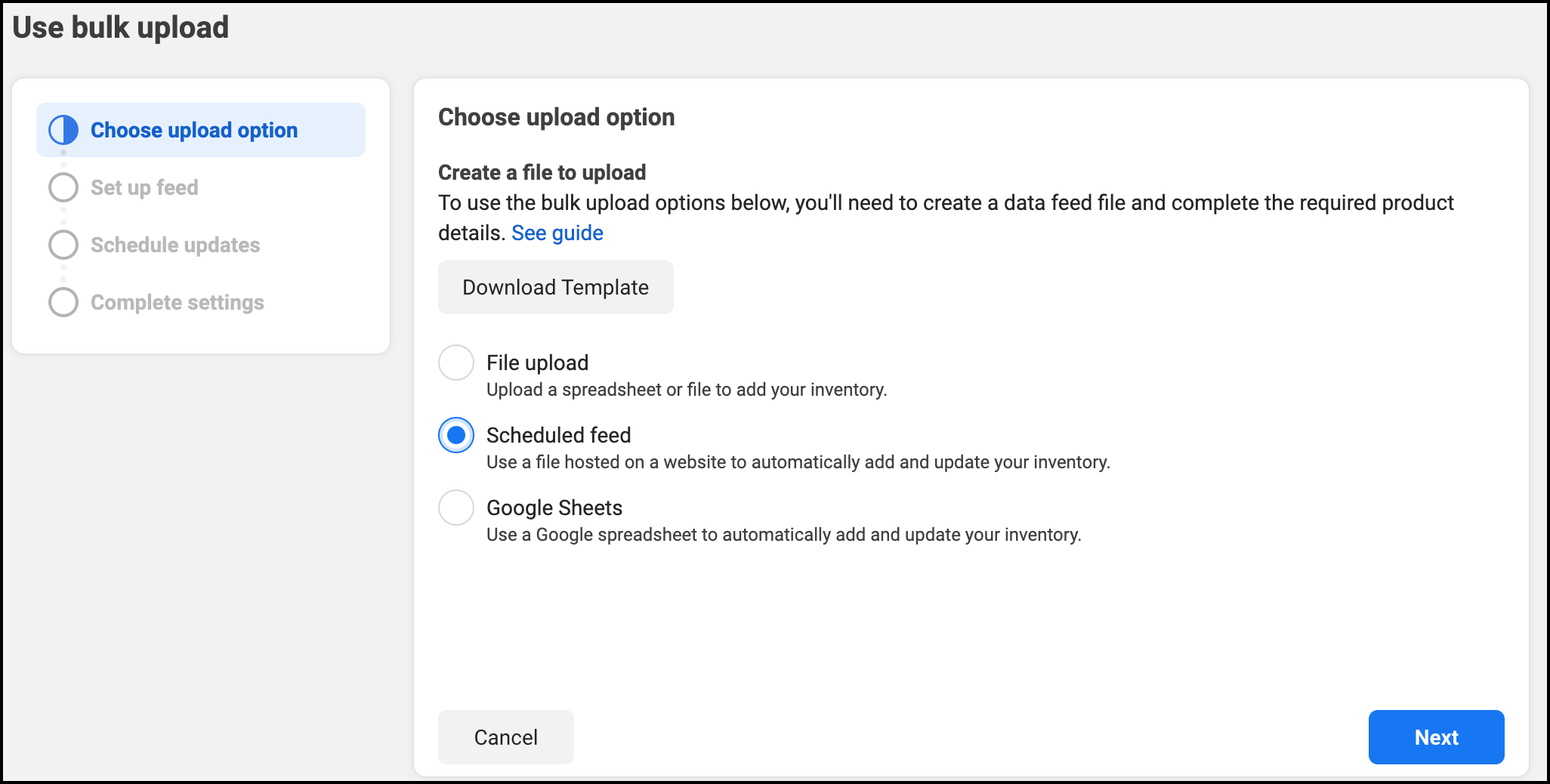
Task: Click the half-filled step icon for Choose upload option
Action: coord(63,130)
